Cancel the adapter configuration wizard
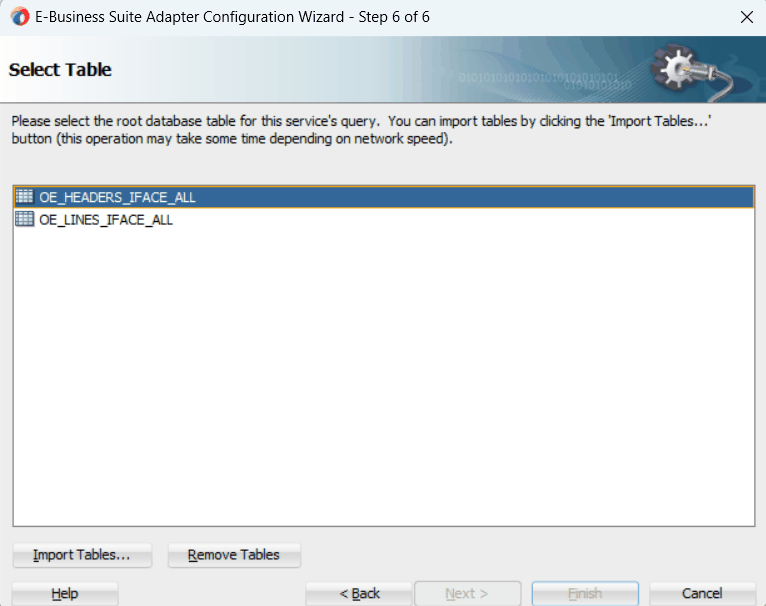The height and width of the screenshot is (606, 766). click(702, 593)
